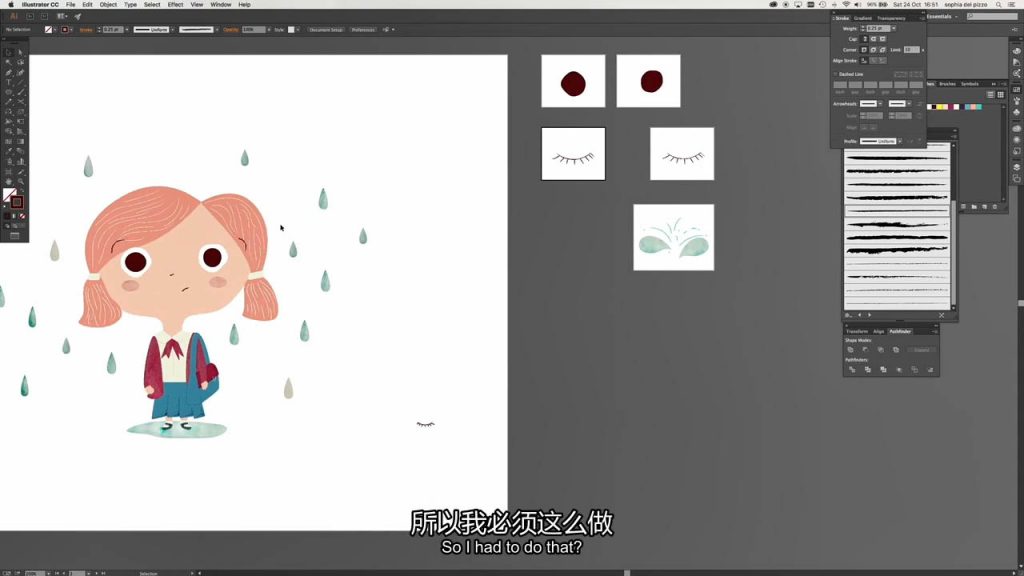Click the Outline pathfinder icon
The height and width of the screenshot is (576, 1024).
pyautogui.click(x=914, y=370)
